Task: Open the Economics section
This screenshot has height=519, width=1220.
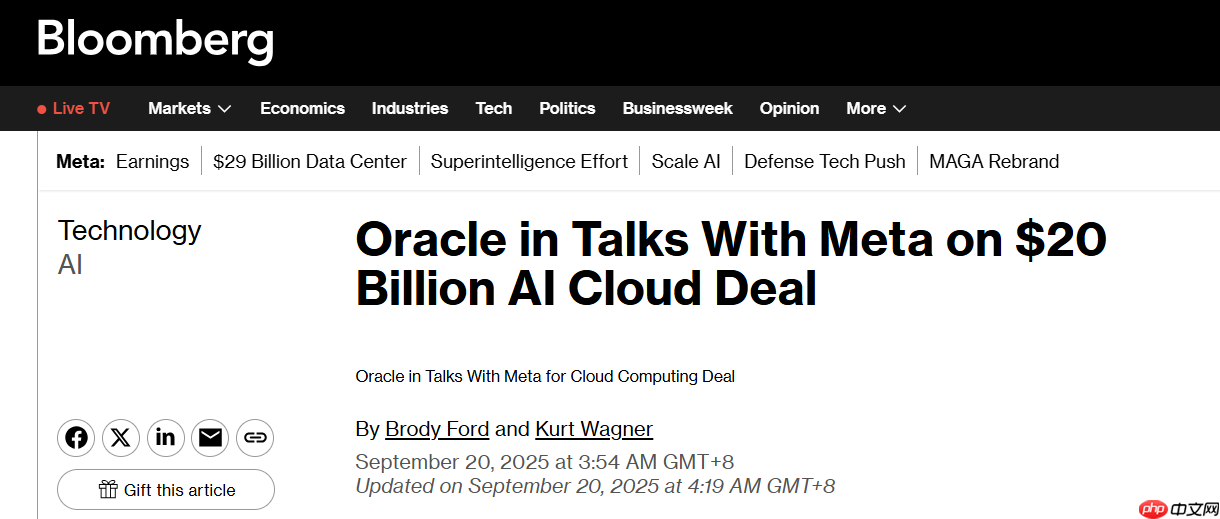Action: point(302,108)
